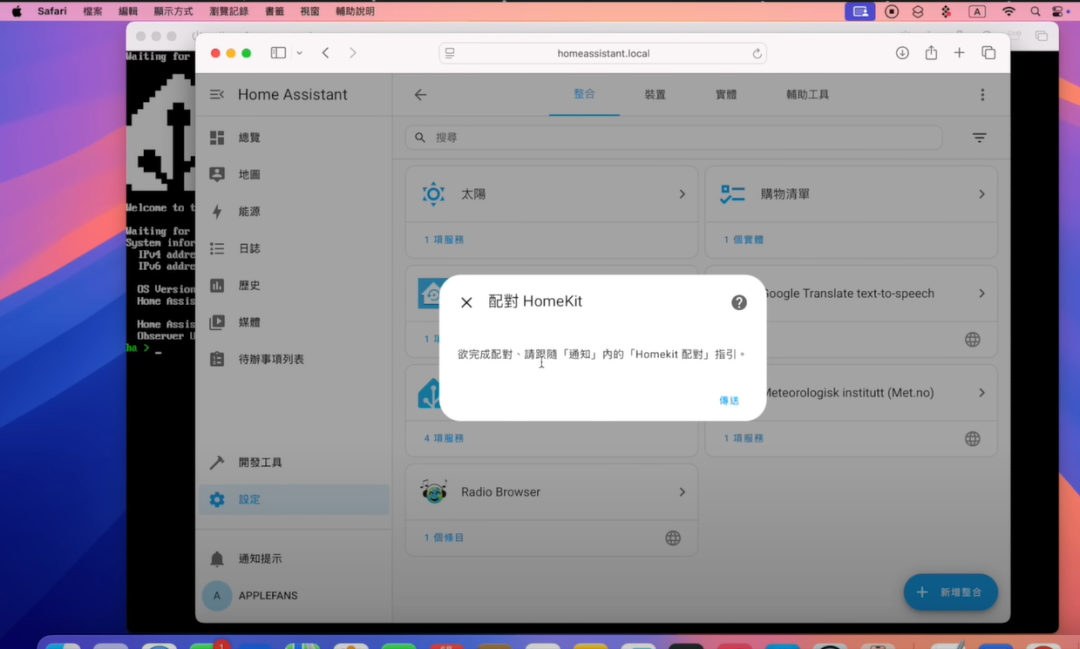Open 日誌 logbook in sidebar
The height and width of the screenshot is (649, 1080).
click(294, 248)
